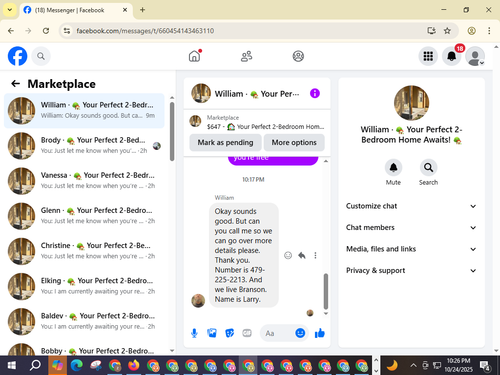Screen dimensions: 500x375
Task: Open the Windows Start menu
Action: click(x=12, y=365)
